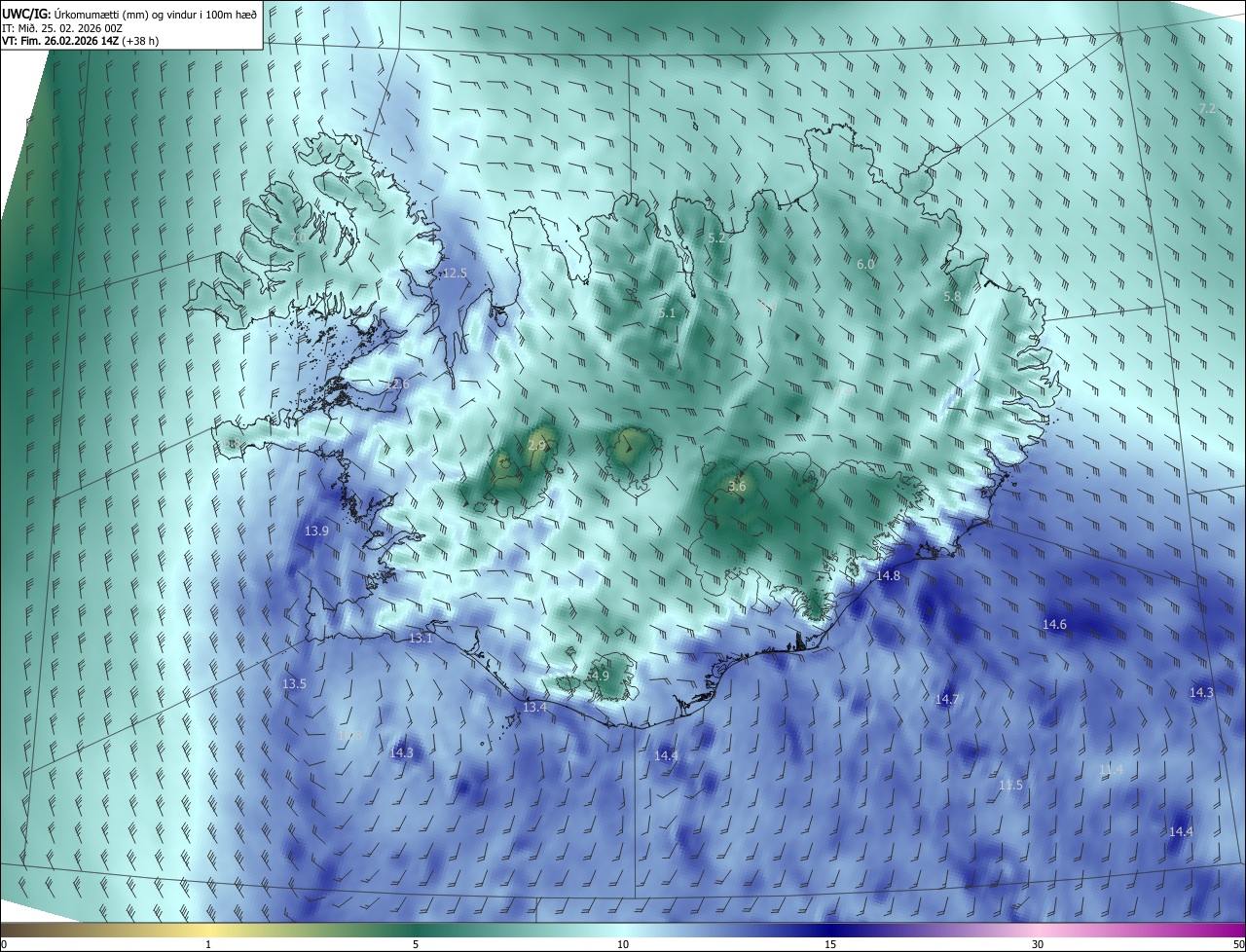1246x952 pixels.
Task: Click the 7.2 value label
Action: pos(1207,109)
